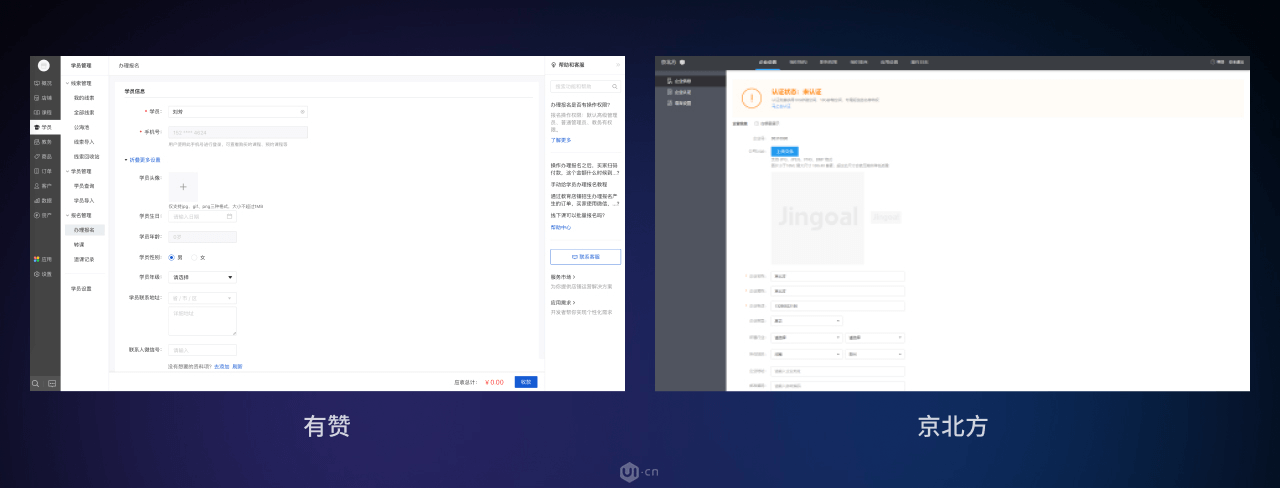1280x488 pixels.
Task: Open 学员查询 in the submenu
Action: (84, 186)
